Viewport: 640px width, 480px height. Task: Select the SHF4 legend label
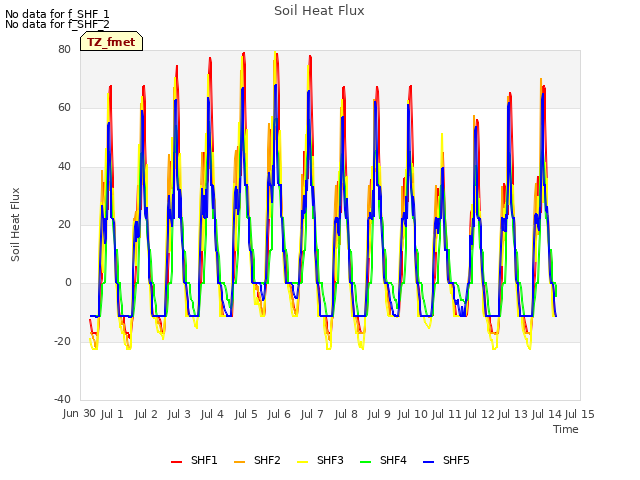click(x=393, y=460)
